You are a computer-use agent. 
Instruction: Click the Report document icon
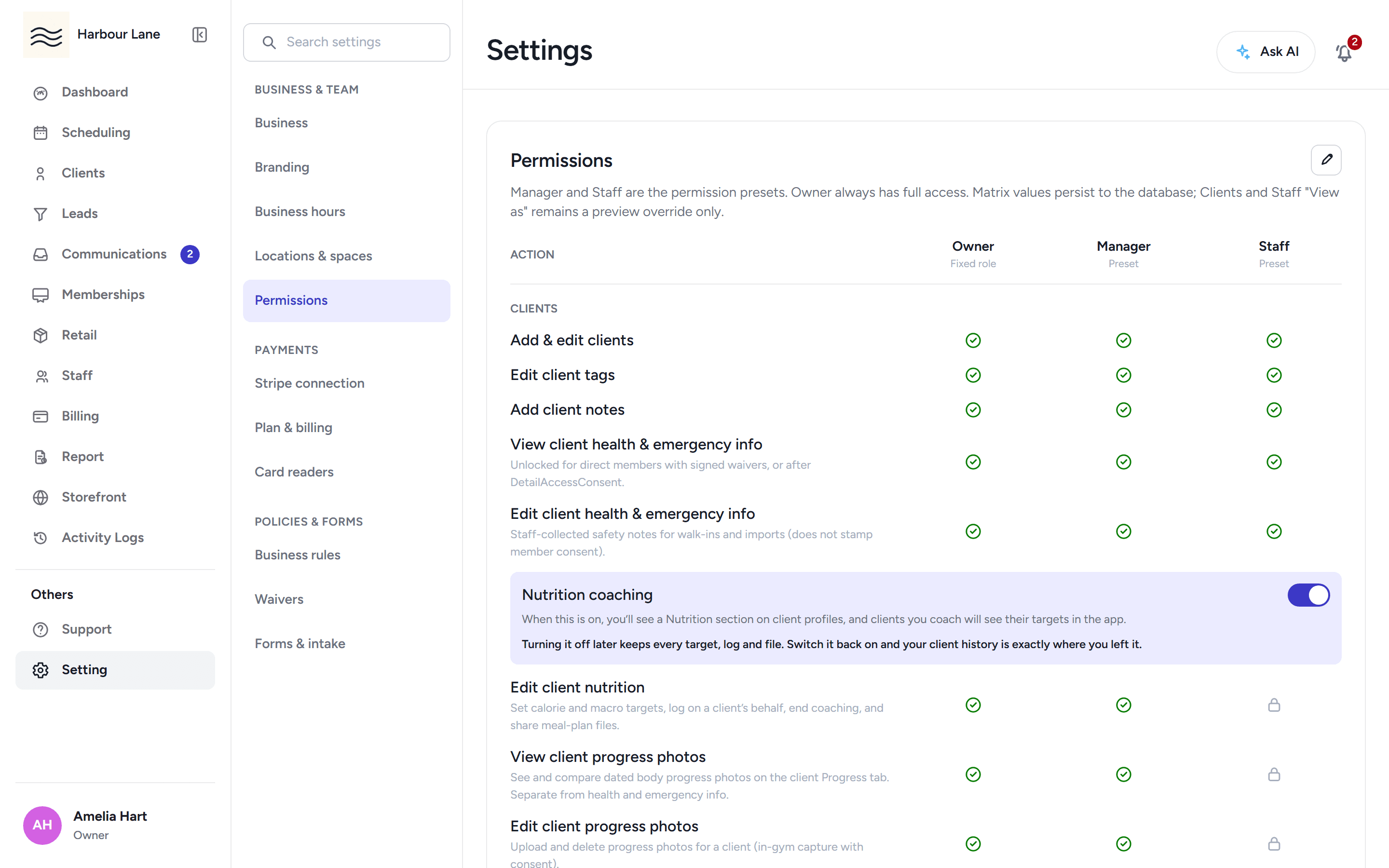point(40,457)
